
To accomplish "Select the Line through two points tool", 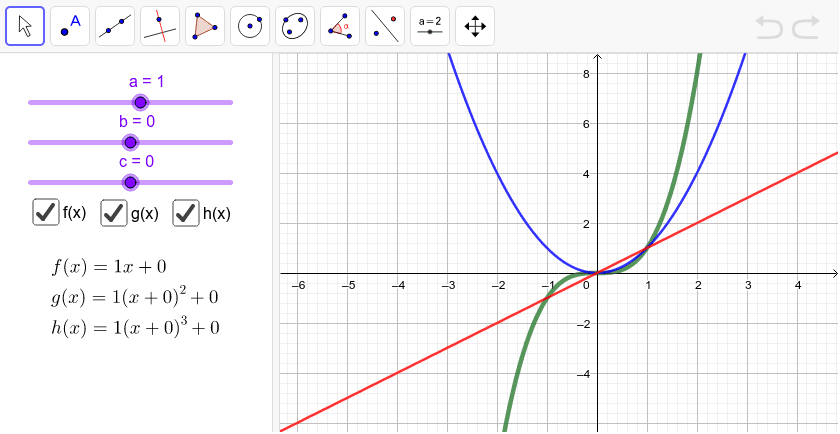I will 115,26.
